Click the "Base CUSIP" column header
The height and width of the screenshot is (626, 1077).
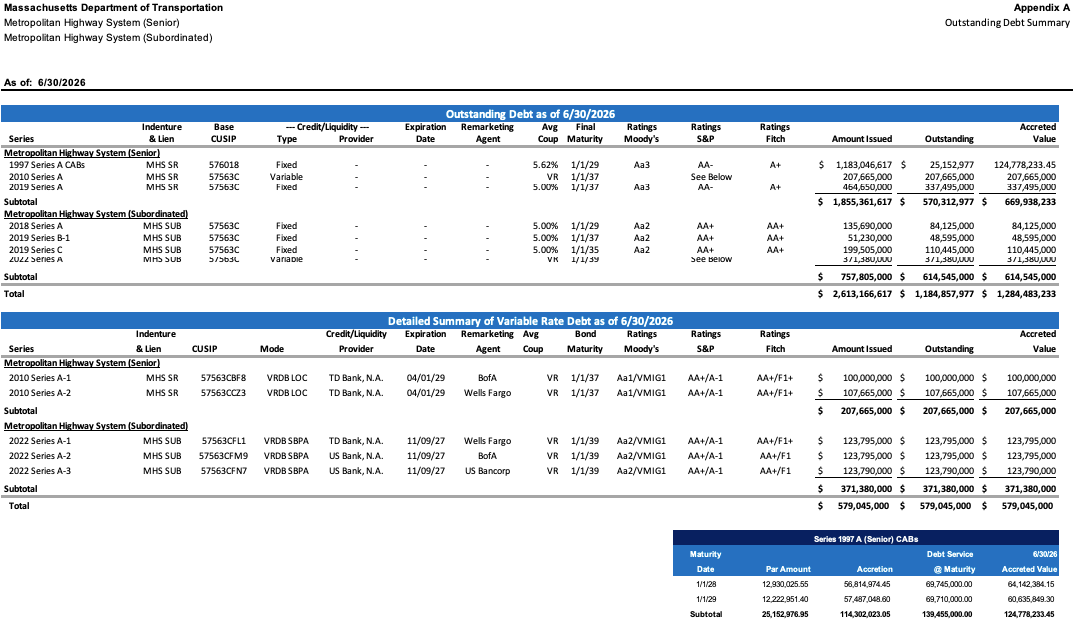pyautogui.click(x=224, y=133)
